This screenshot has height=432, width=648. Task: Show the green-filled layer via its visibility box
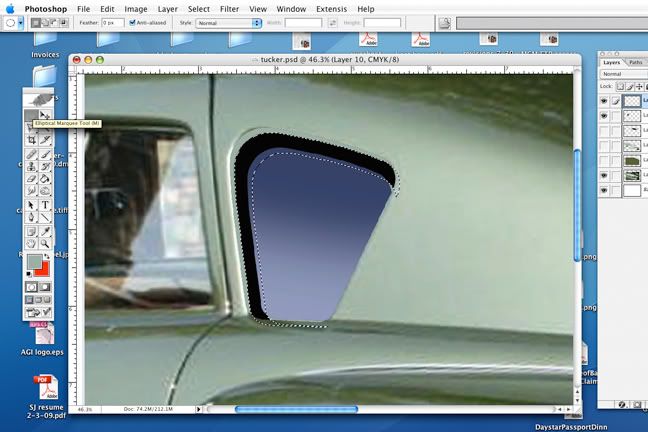pos(604,161)
